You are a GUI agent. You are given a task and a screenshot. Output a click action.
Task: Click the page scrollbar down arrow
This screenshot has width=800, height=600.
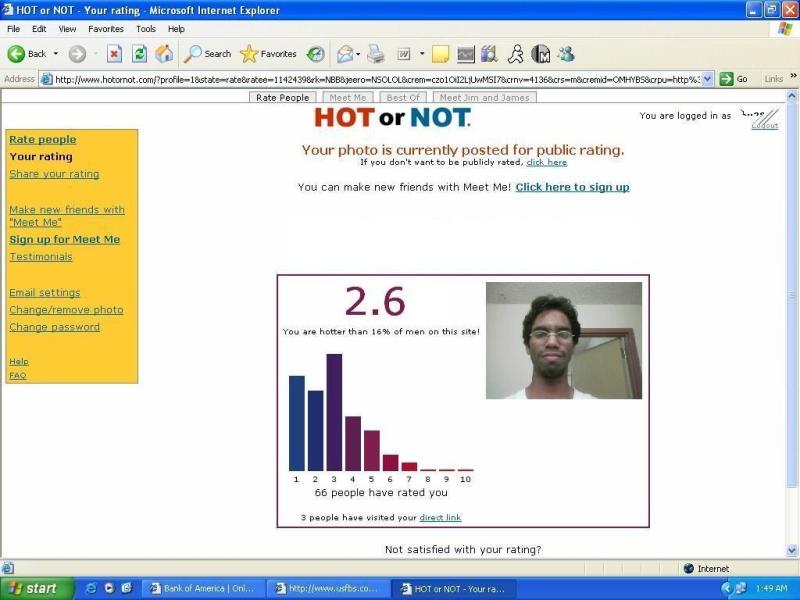[x=792, y=551]
